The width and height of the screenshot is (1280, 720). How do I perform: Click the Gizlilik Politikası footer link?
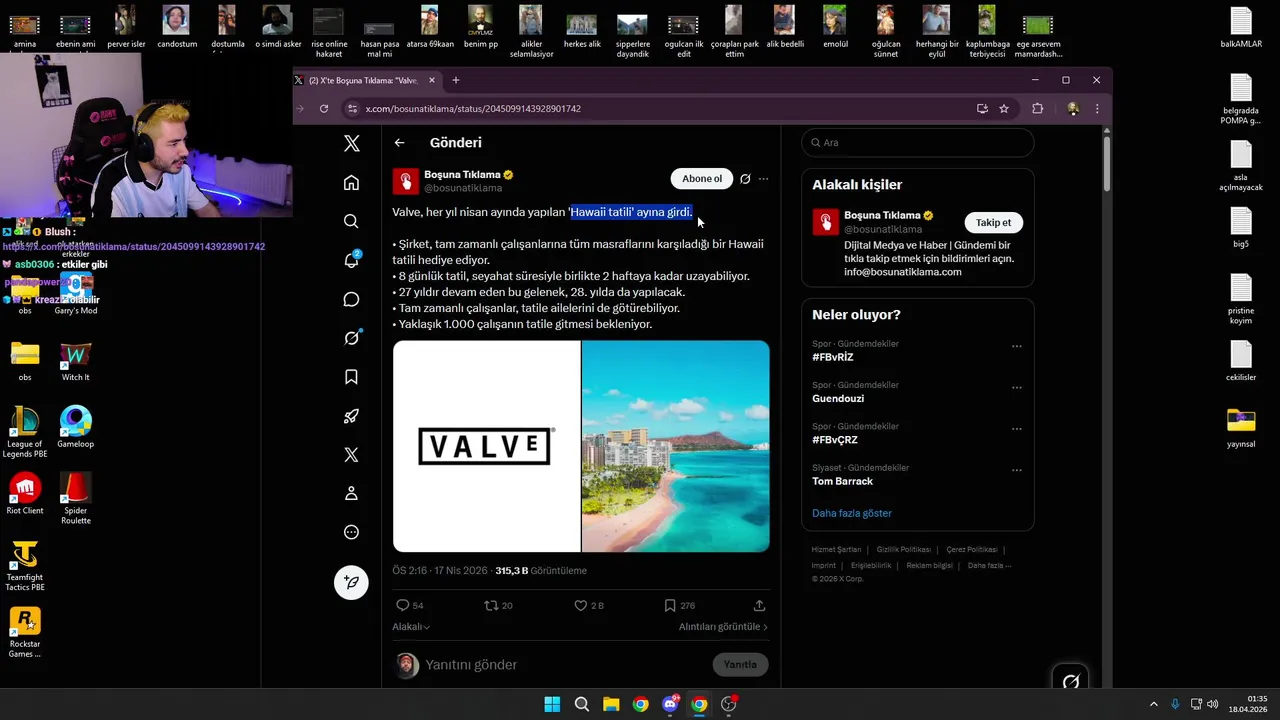point(903,549)
